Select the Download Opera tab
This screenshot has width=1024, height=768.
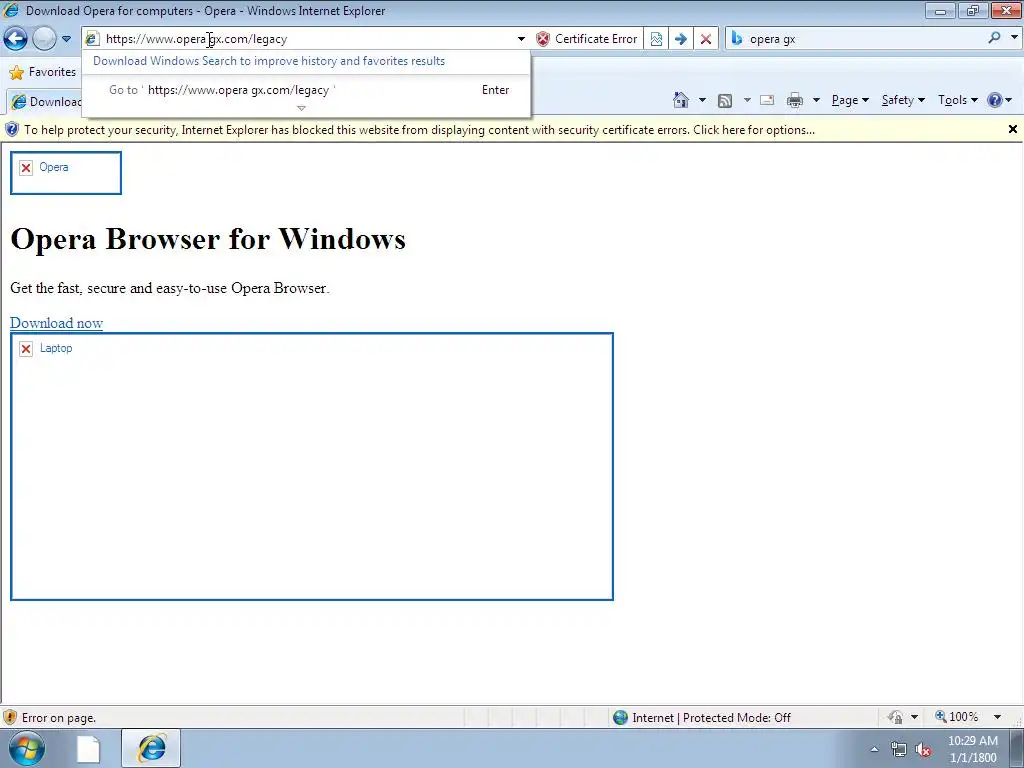pos(46,101)
